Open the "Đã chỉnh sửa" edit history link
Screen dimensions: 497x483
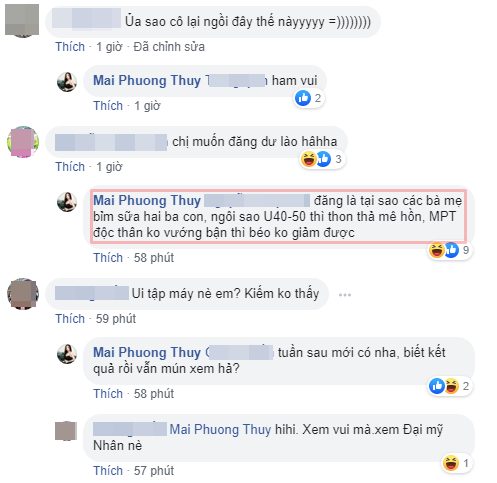coord(169,47)
